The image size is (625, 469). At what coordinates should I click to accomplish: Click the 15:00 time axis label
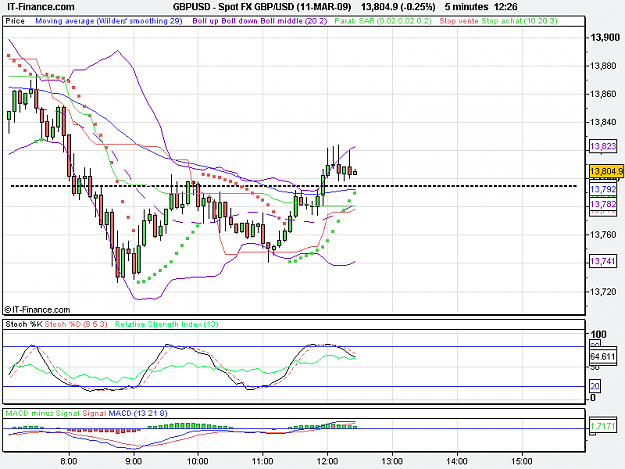point(522,461)
